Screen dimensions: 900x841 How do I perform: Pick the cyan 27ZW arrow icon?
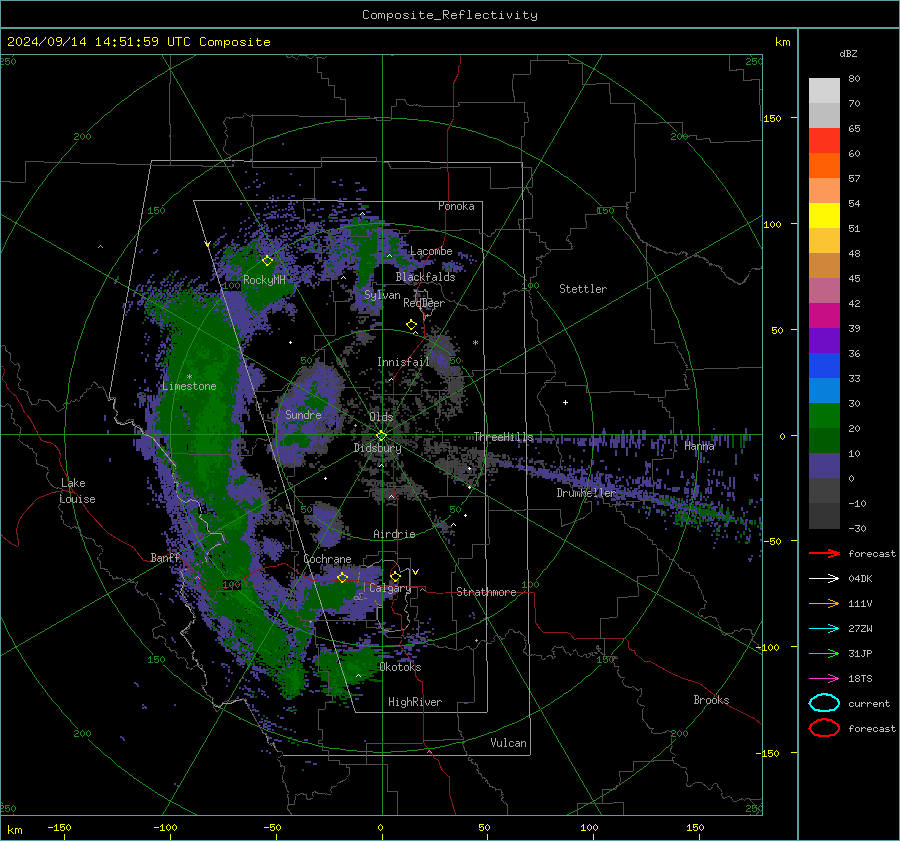click(x=824, y=629)
